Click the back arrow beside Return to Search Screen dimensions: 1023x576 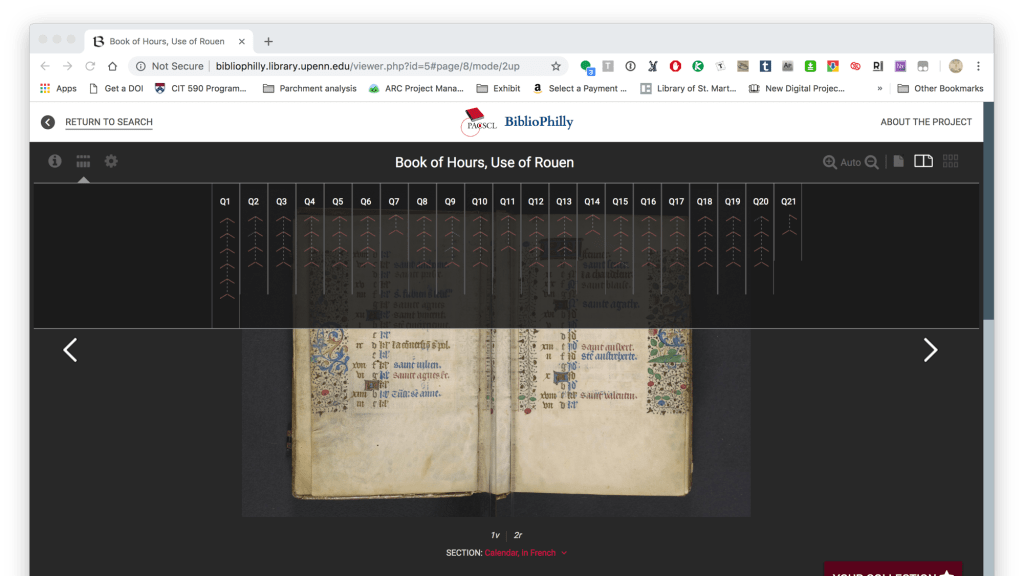click(x=48, y=122)
